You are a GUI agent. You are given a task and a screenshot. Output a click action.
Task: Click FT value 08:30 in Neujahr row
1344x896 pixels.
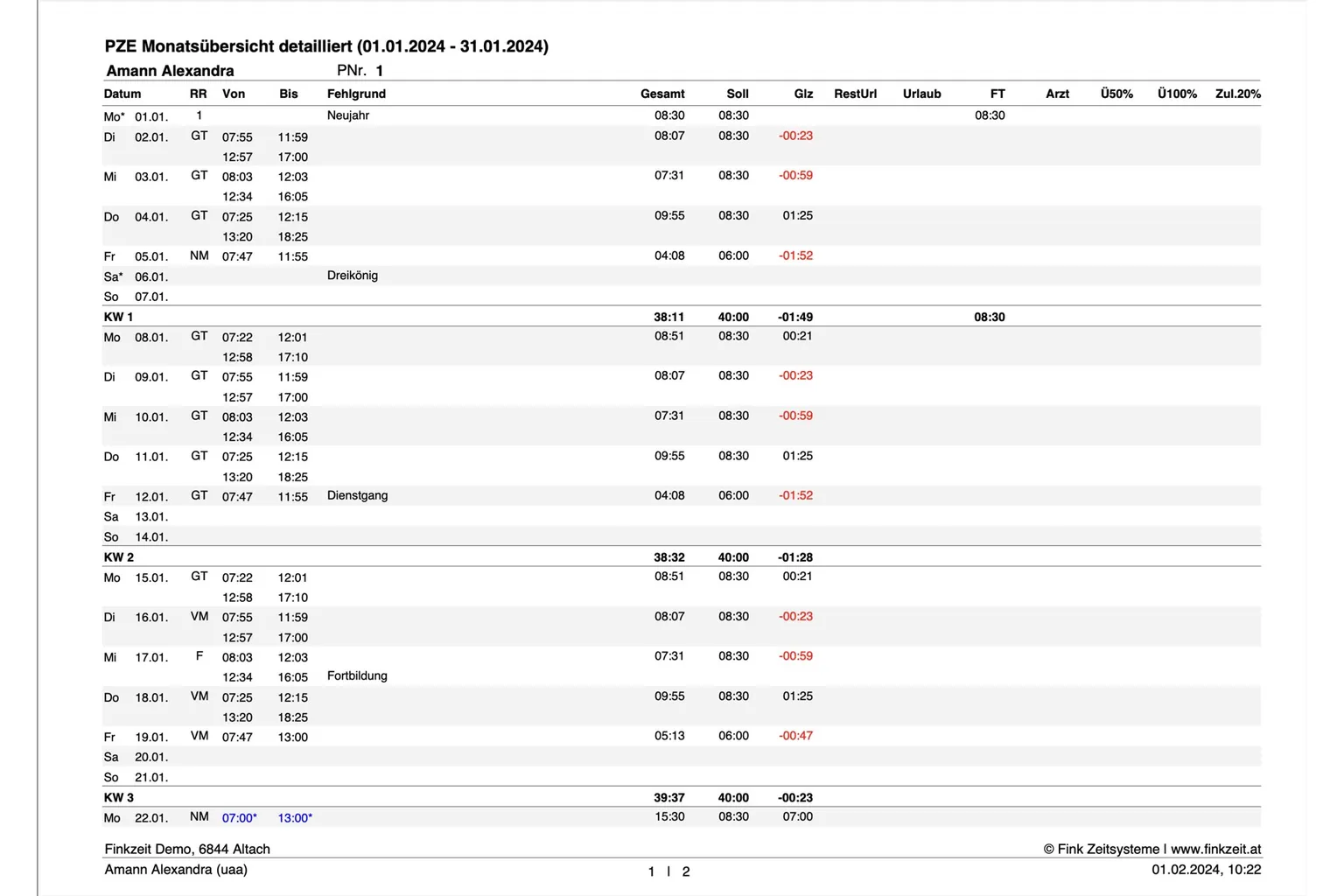click(x=990, y=115)
